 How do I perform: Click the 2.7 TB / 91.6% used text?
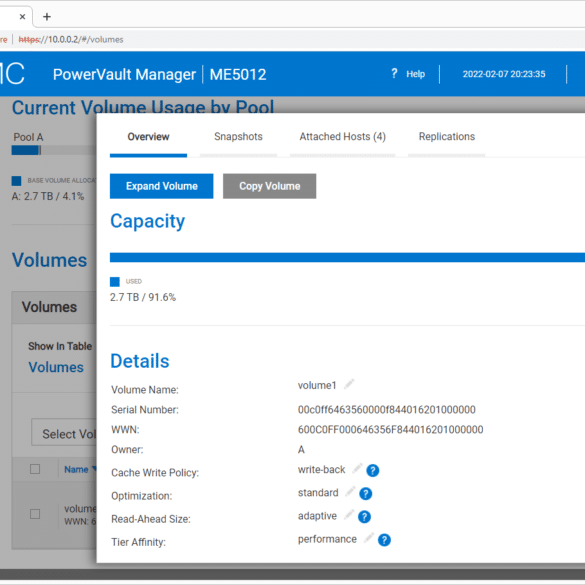pos(143,297)
